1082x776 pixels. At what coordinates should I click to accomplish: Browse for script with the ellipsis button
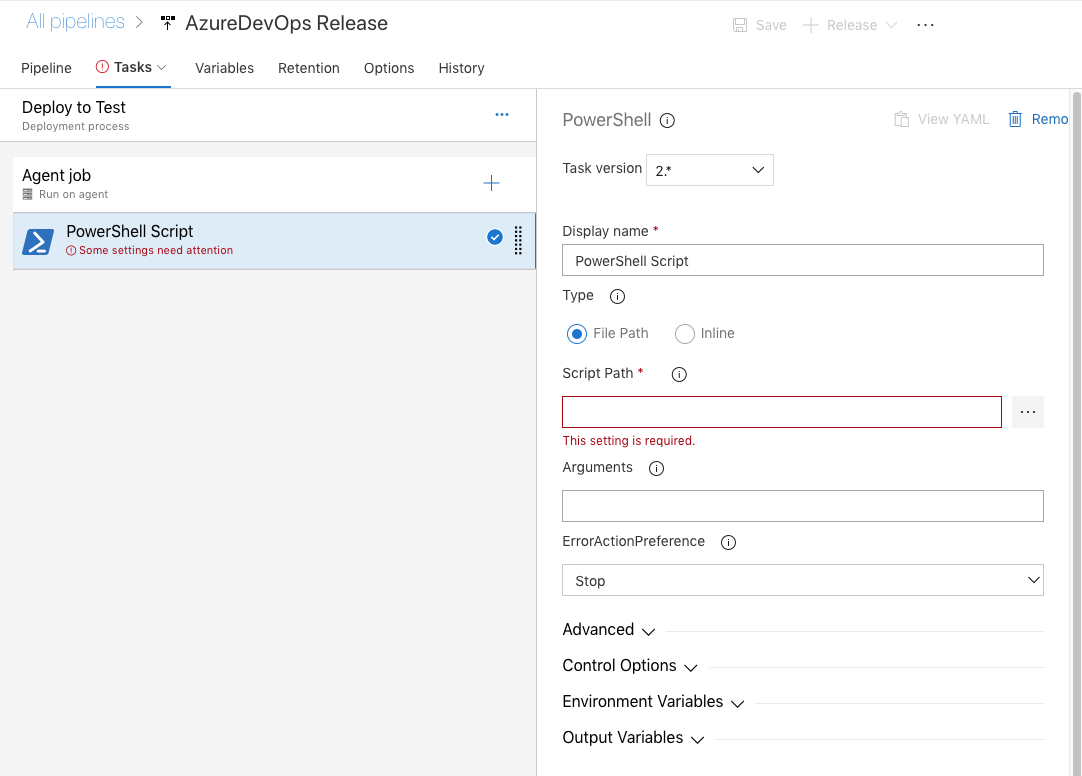point(1027,412)
